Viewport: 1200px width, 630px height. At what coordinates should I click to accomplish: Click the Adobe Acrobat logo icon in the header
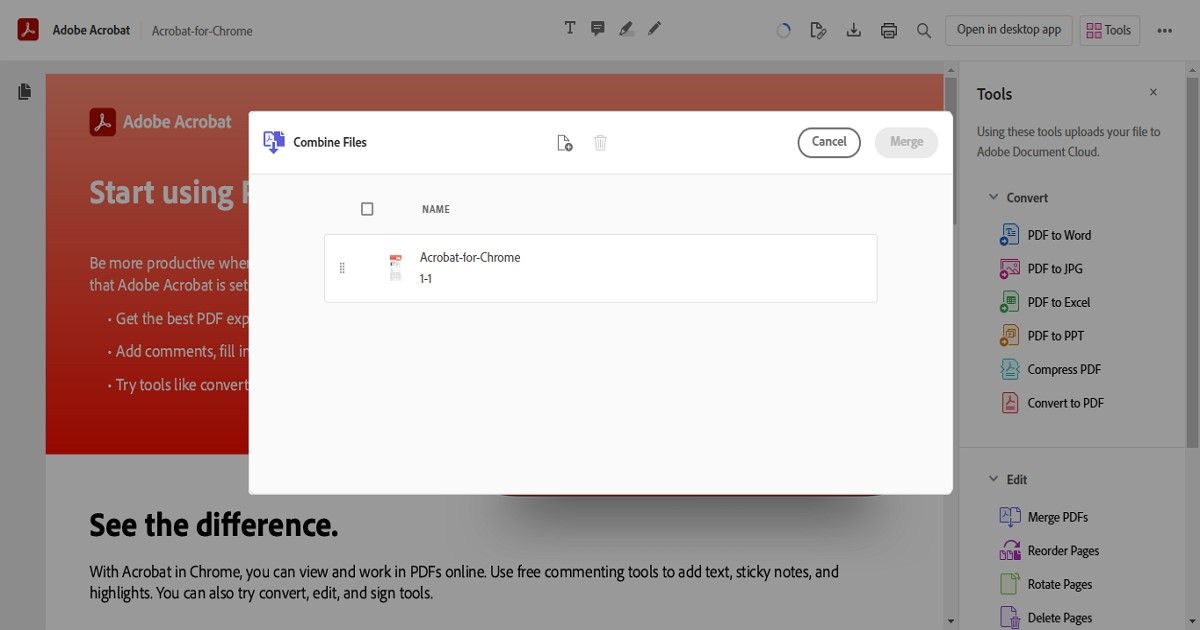point(28,30)
